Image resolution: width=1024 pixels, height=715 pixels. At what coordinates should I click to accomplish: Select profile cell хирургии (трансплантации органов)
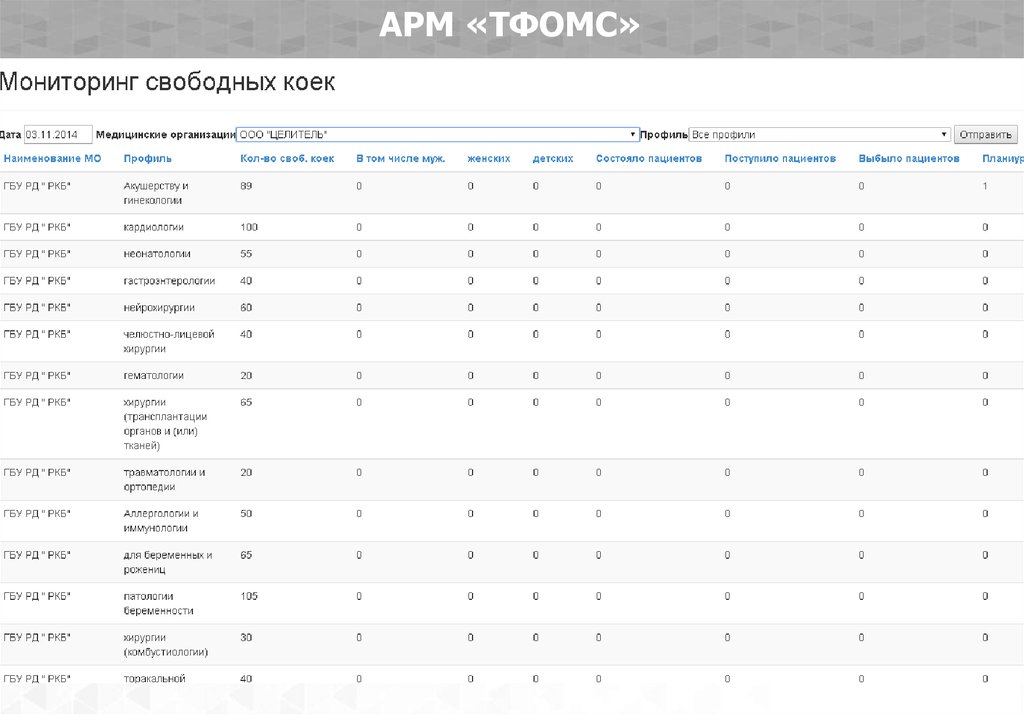(165, 424)
